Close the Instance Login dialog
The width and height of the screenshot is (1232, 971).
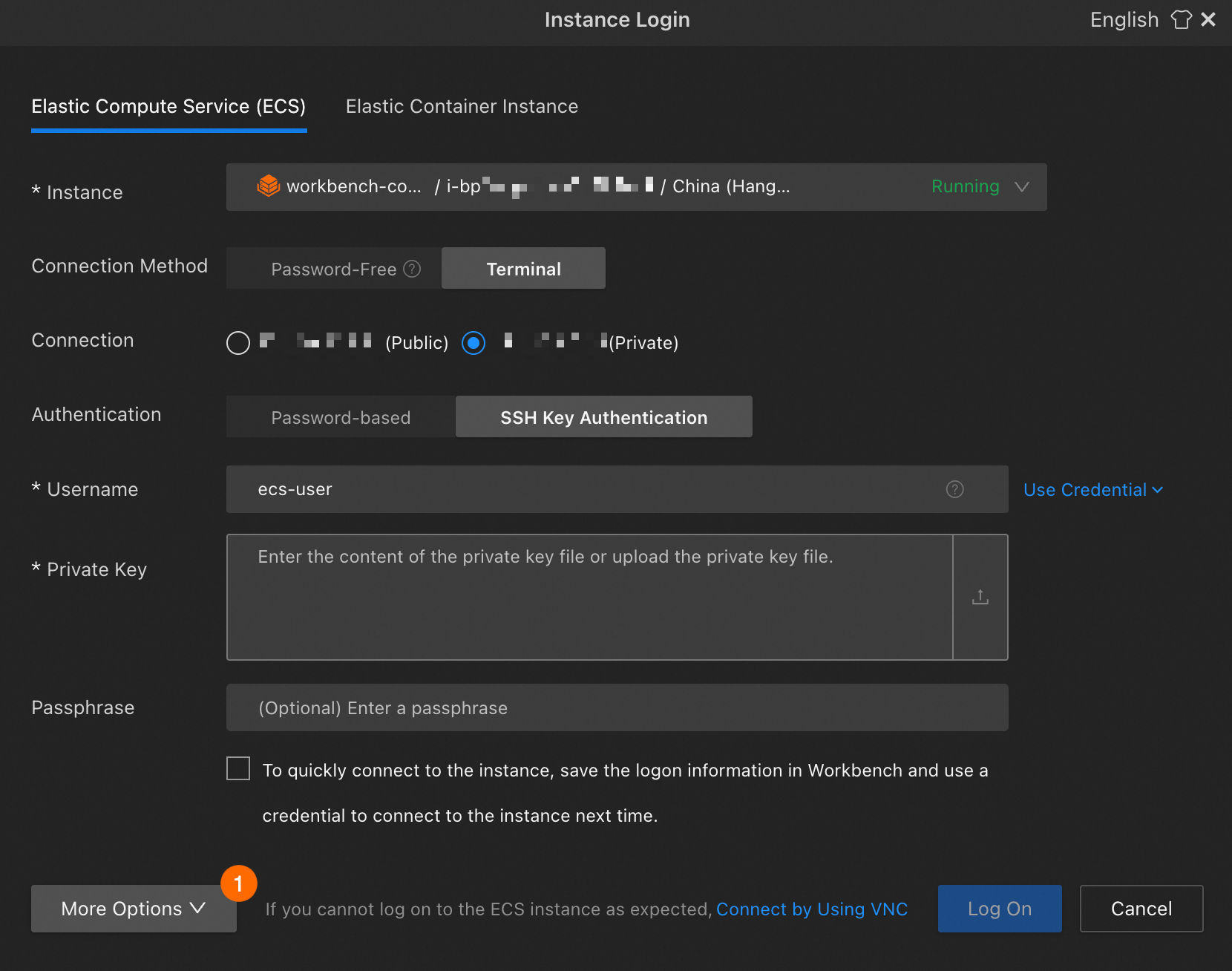[1208, 19]
